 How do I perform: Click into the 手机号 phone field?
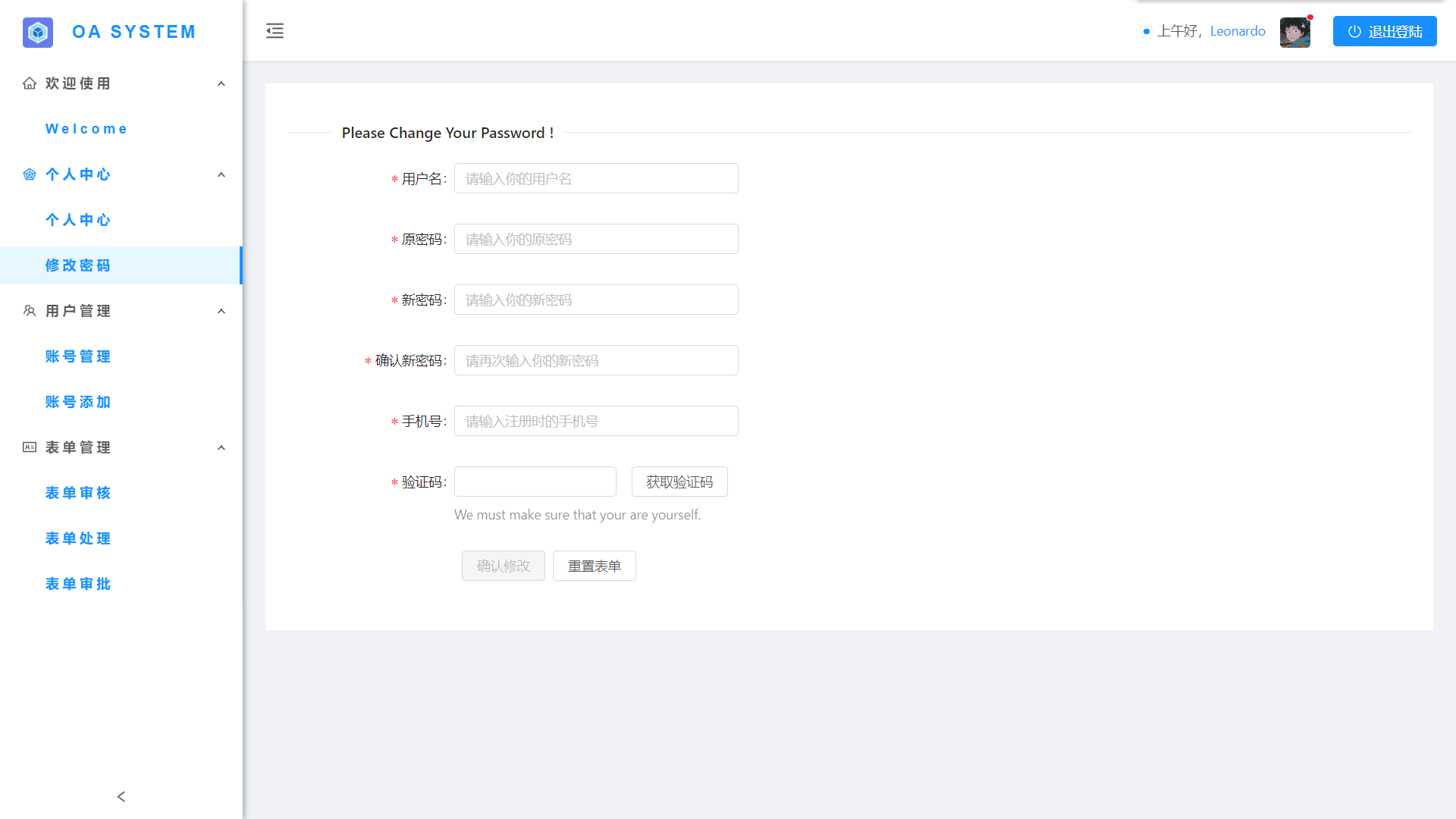point(596,421)
